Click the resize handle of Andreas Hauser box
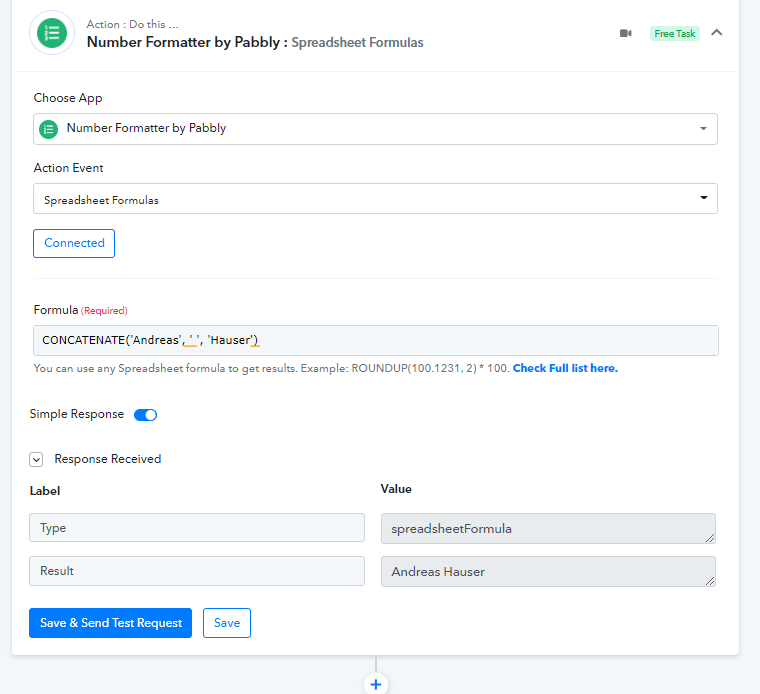The height and width of the screenshot is (694, 760). pos(710,581)
